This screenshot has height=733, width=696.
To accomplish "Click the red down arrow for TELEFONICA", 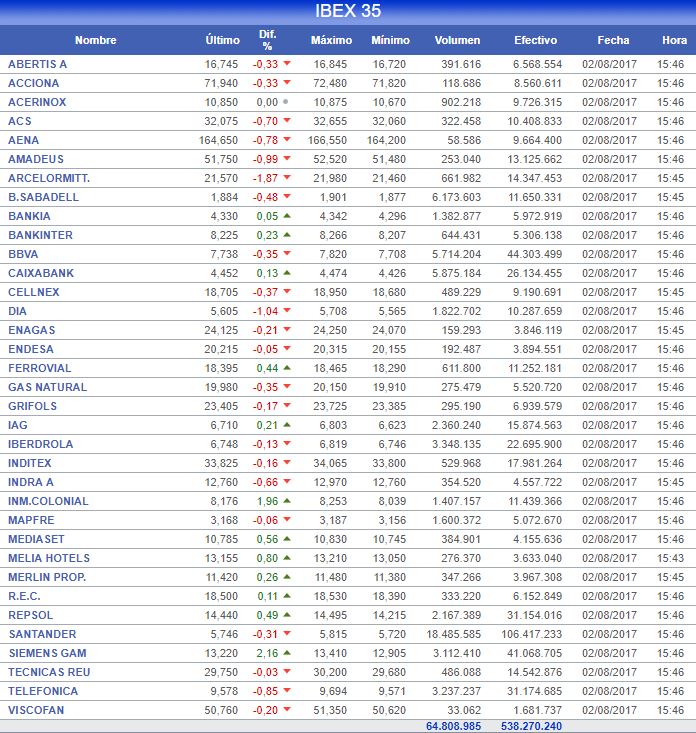I will point(287,690).
